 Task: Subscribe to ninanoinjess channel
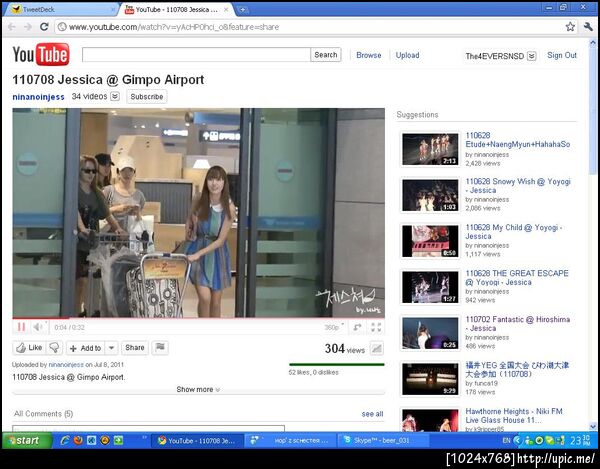click(147, 97)
